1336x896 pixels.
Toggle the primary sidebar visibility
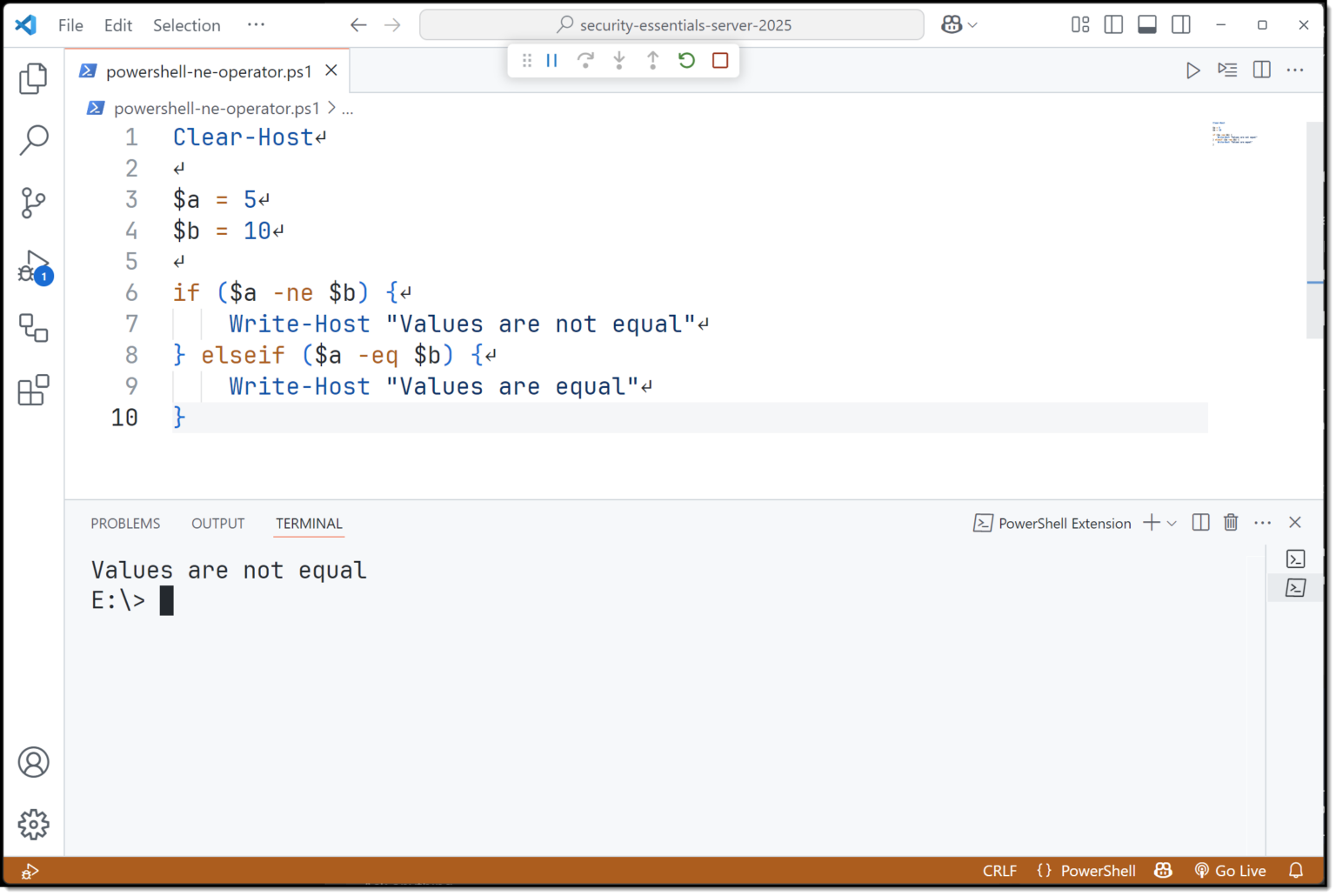point(1113,24)
